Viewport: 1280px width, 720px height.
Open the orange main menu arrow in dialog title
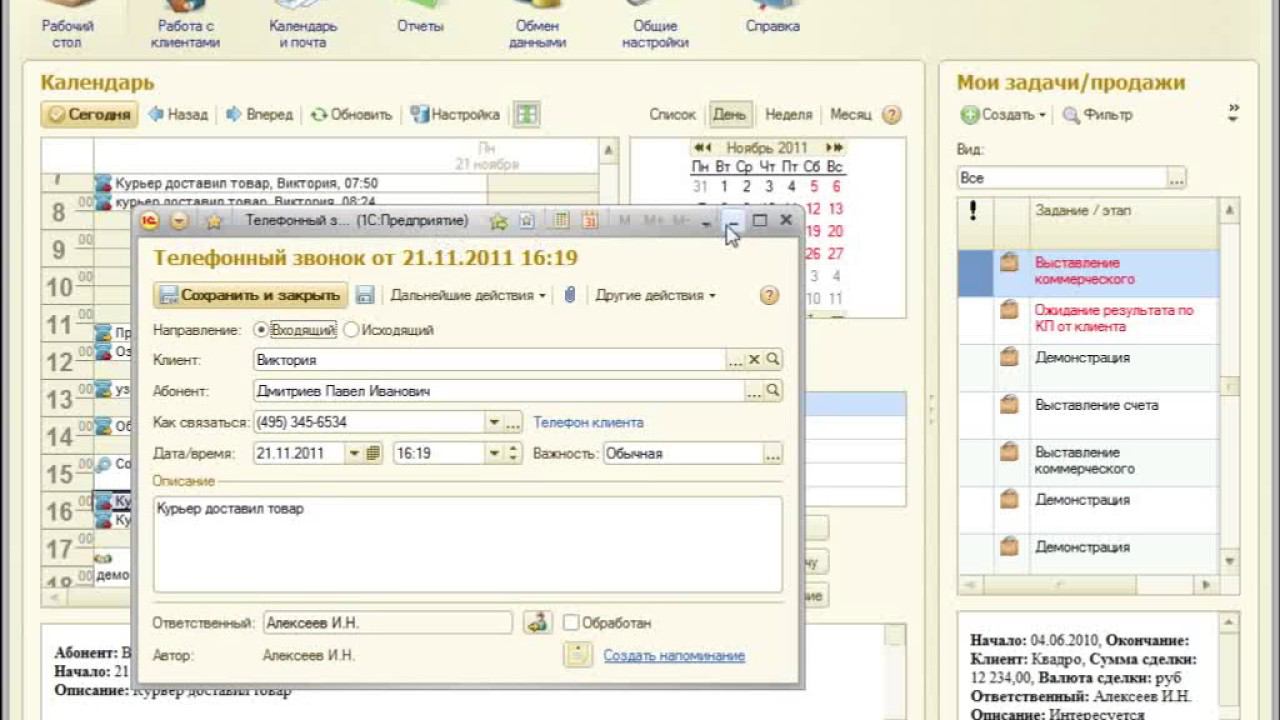tap(180, 221)
